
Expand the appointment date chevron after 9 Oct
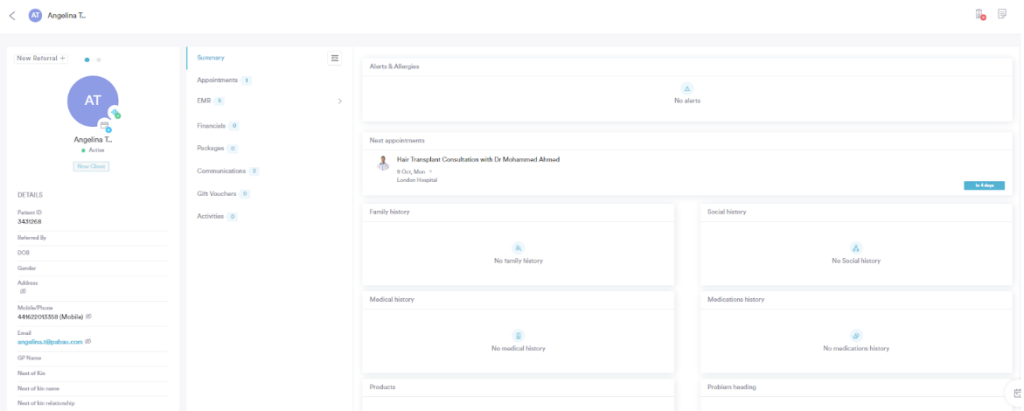pos(431,171)
